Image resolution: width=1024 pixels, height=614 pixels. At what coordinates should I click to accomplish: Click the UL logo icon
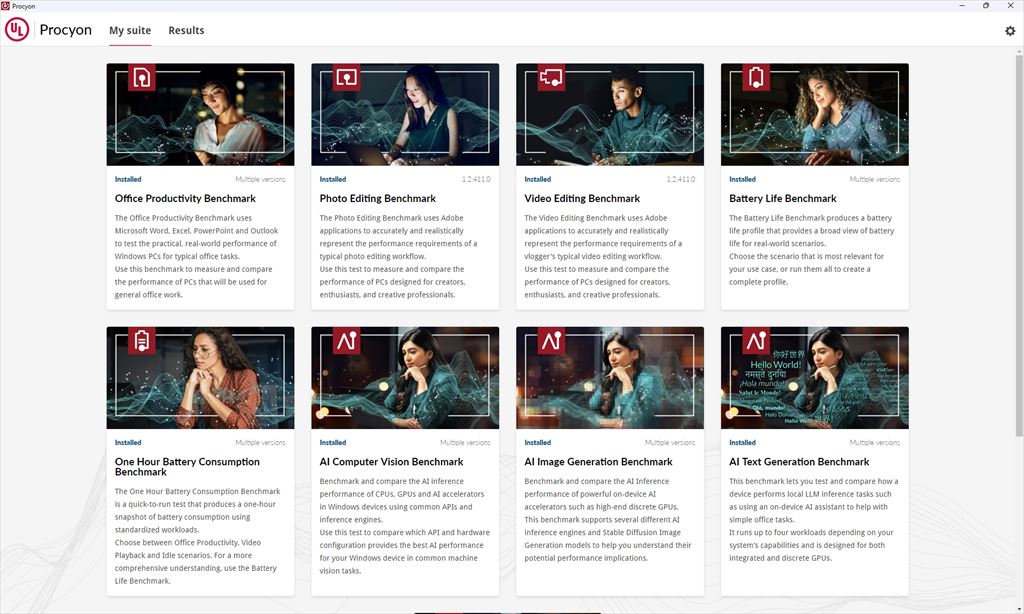[x=17, y=29]
